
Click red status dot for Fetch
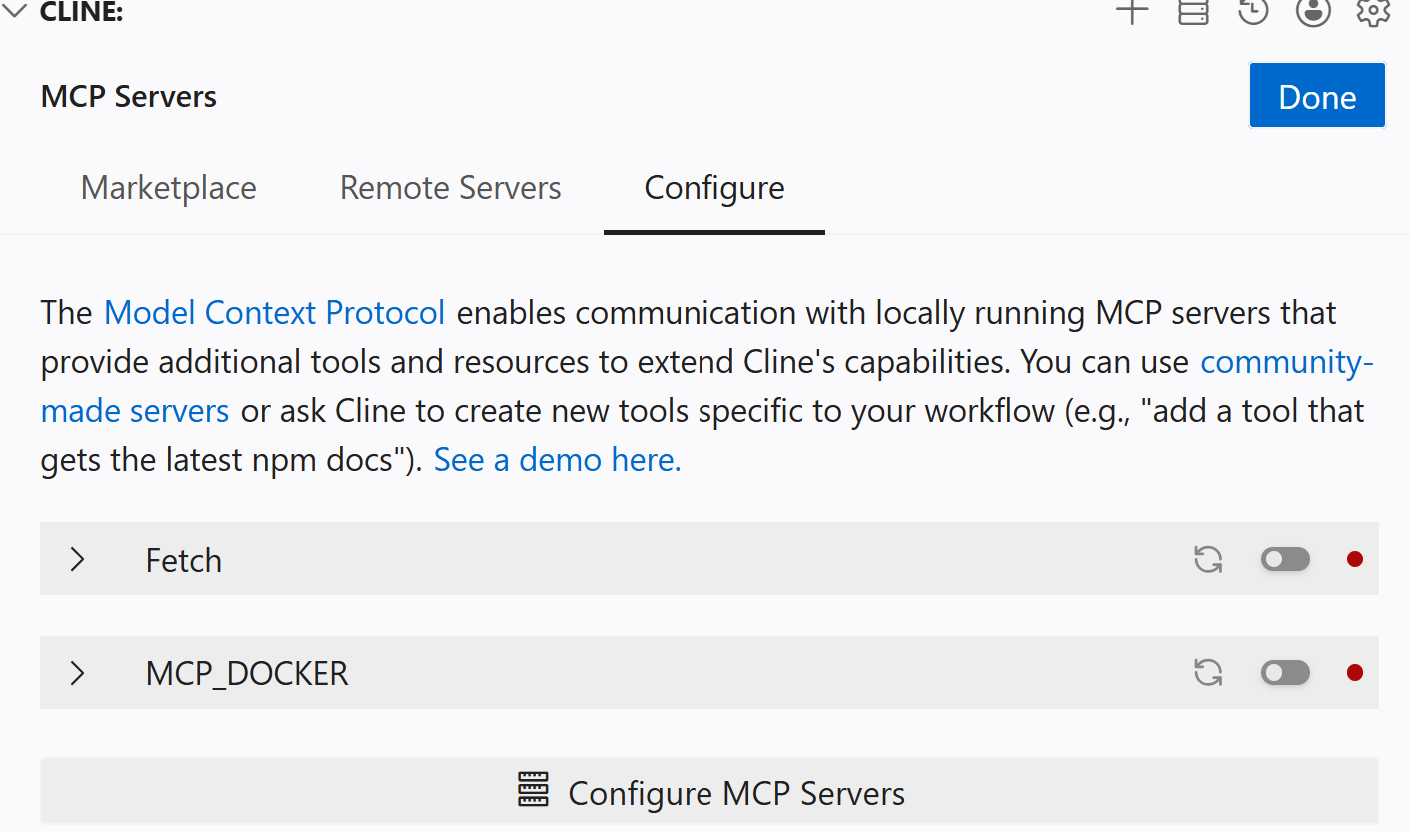[x=1355, y=559]
